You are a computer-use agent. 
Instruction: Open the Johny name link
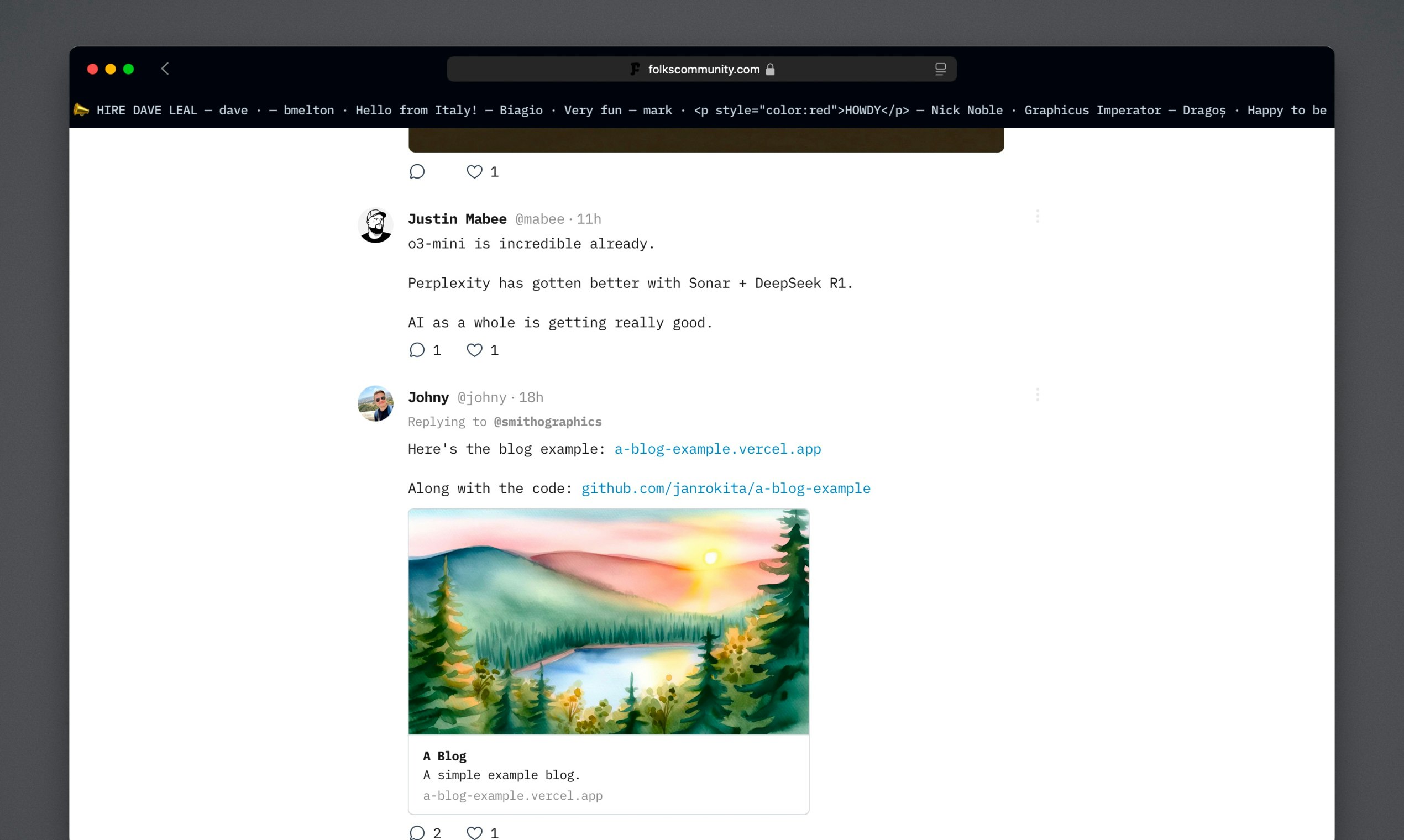428,397
